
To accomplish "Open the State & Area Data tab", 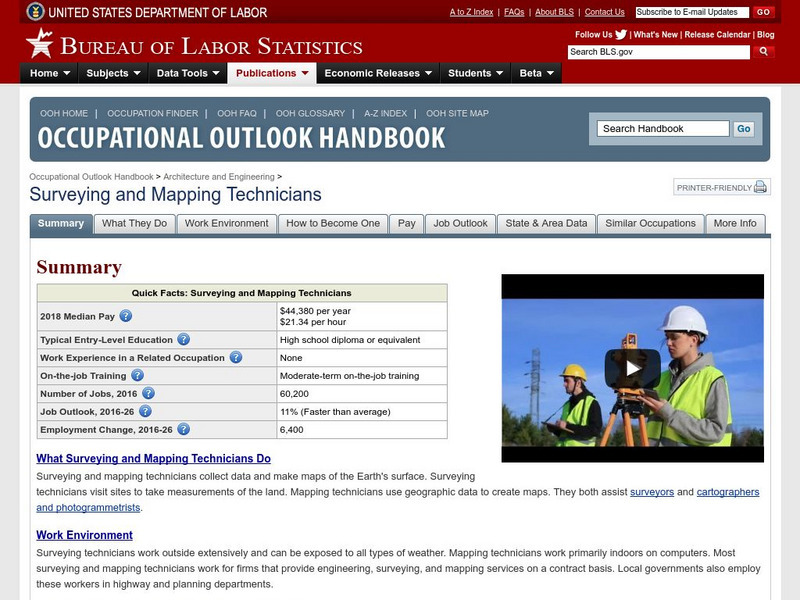I will point(546,223).
